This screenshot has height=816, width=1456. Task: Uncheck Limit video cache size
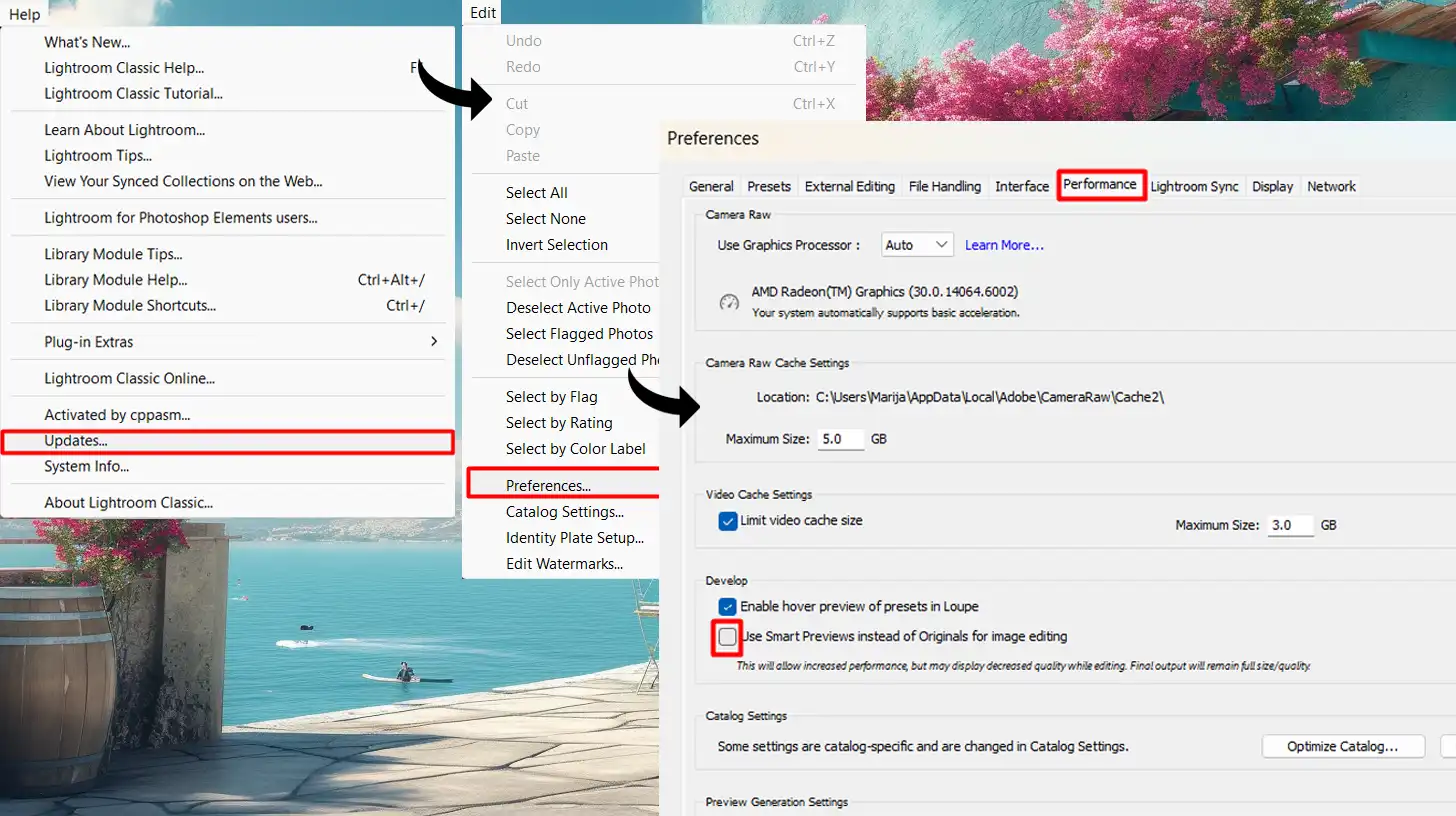[728, 521]
